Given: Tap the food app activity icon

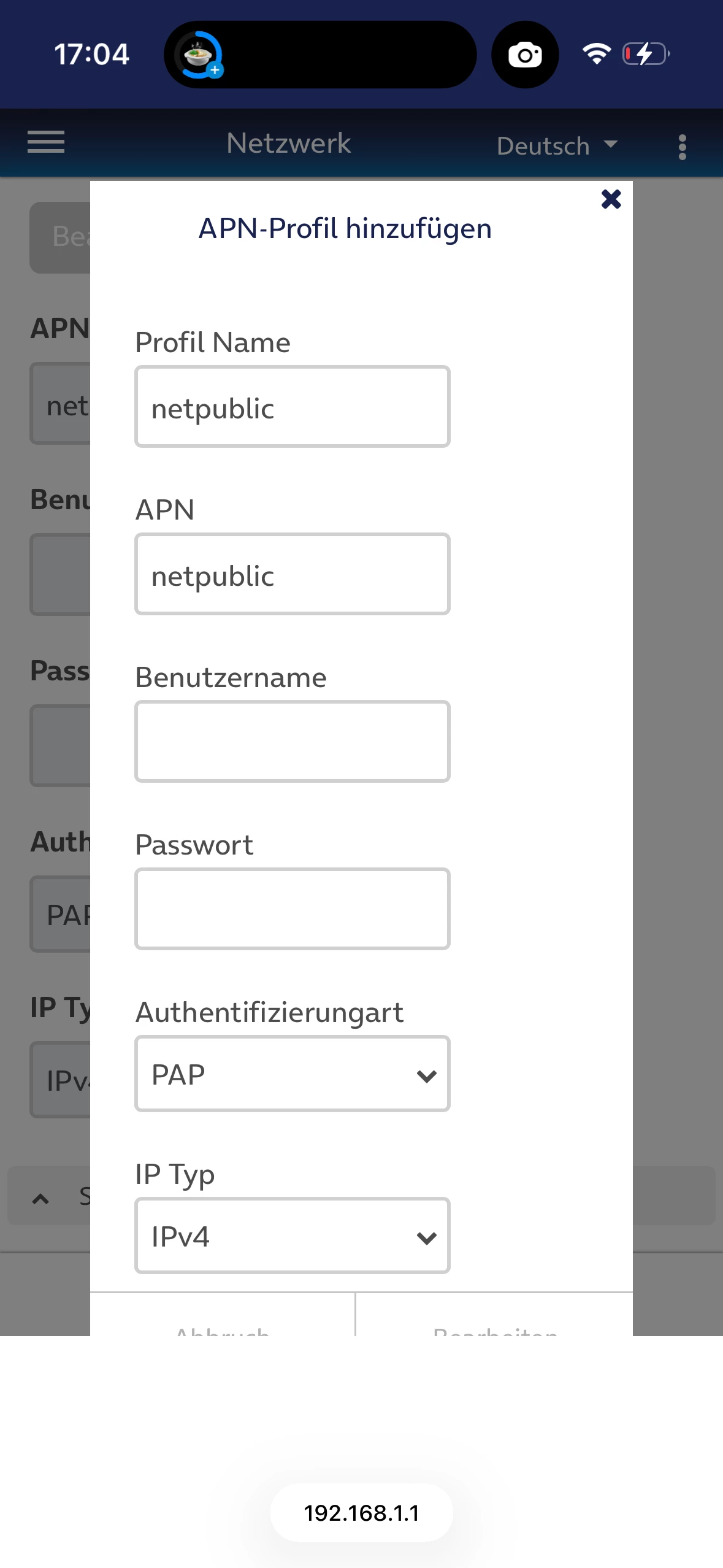Looking at the screenshot, I should 199,55.
